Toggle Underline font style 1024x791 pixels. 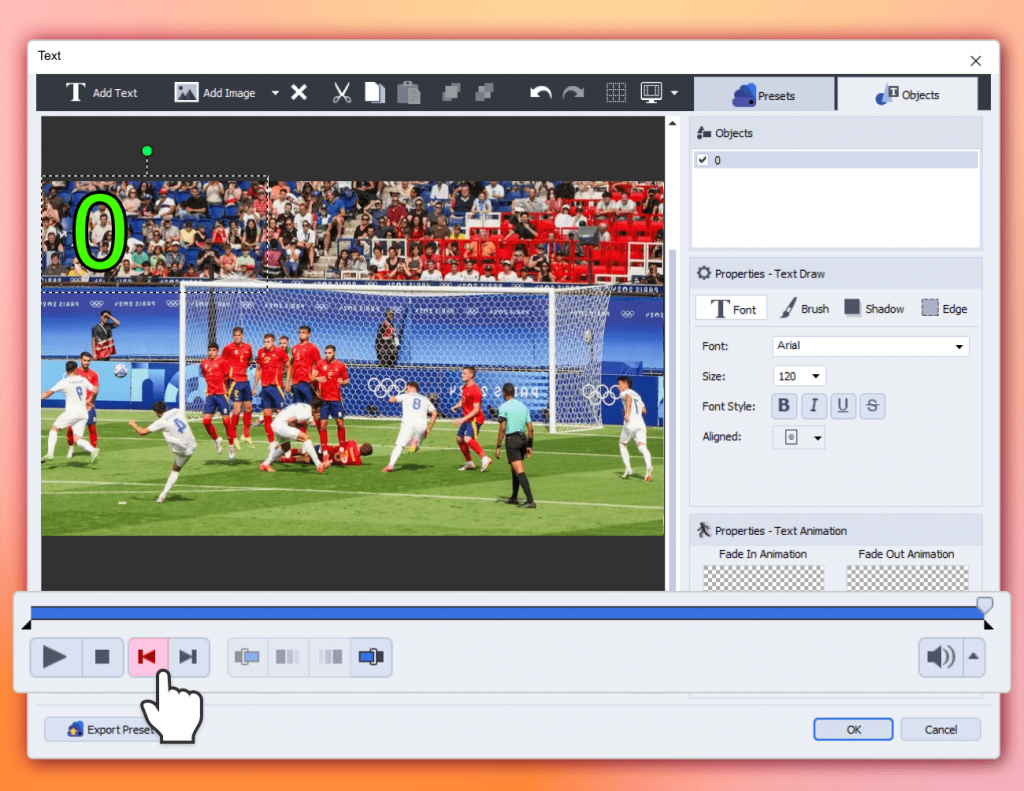[843, 406]
